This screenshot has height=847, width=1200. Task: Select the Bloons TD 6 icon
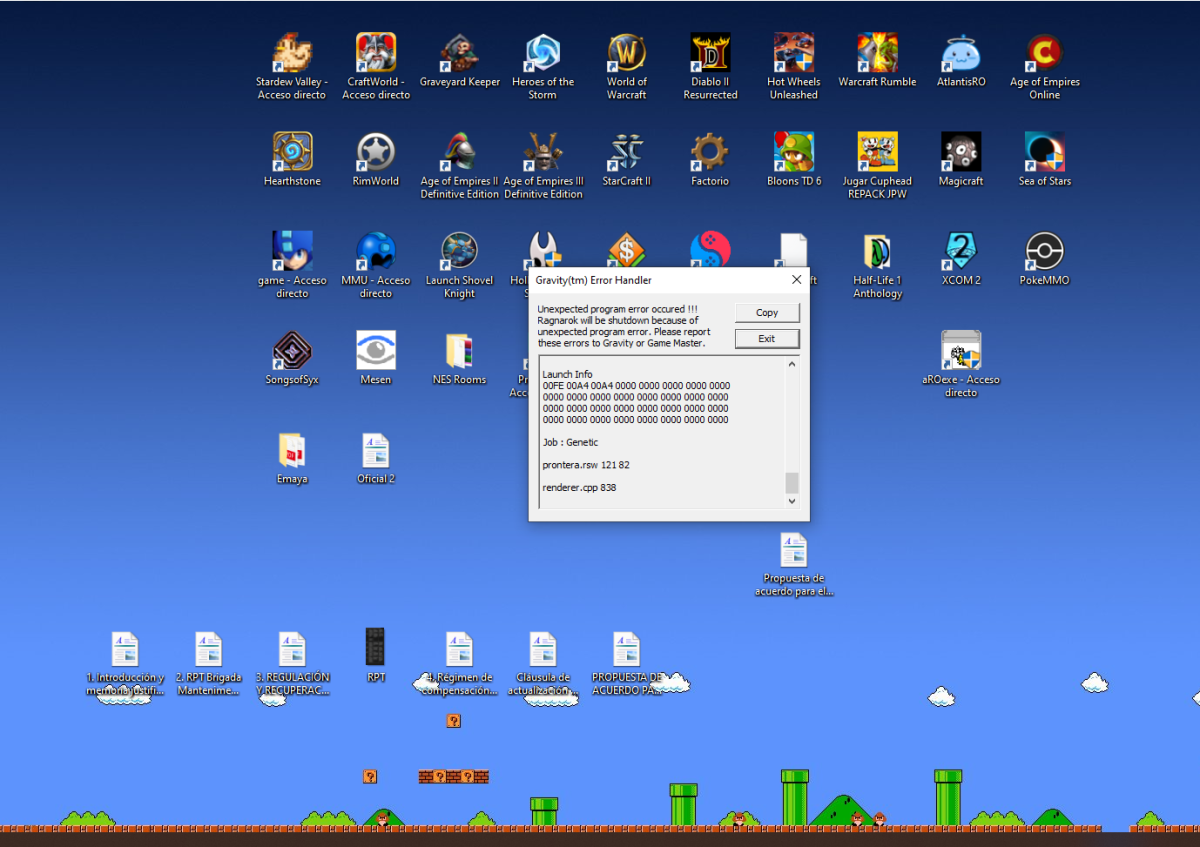point(794,153)
